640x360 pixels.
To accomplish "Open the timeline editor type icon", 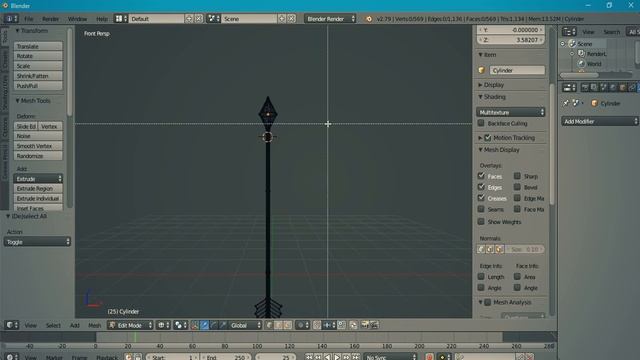I will (11, 357).
